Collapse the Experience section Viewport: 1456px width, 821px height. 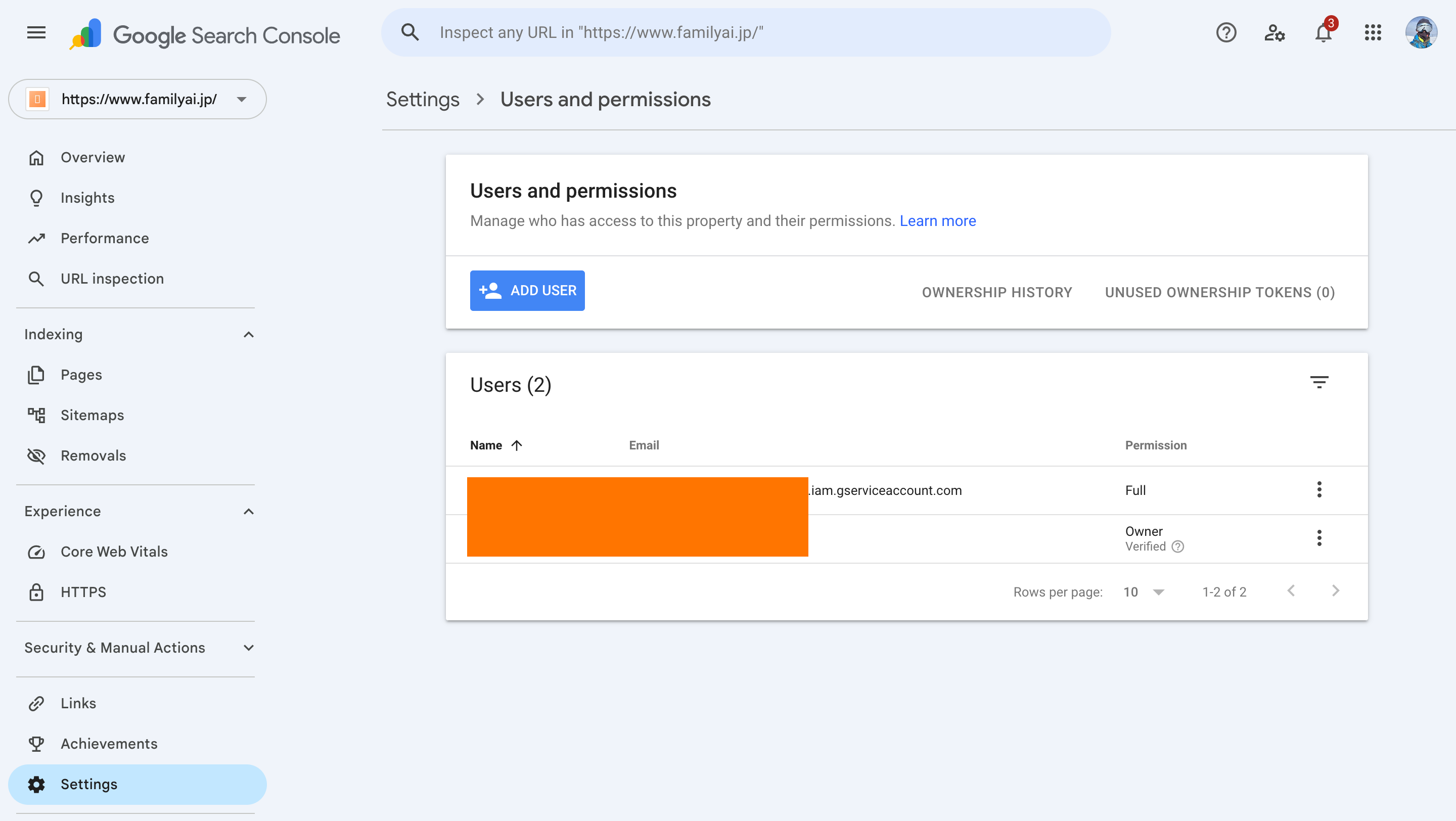pyautogui.click(x=248, y=512)
